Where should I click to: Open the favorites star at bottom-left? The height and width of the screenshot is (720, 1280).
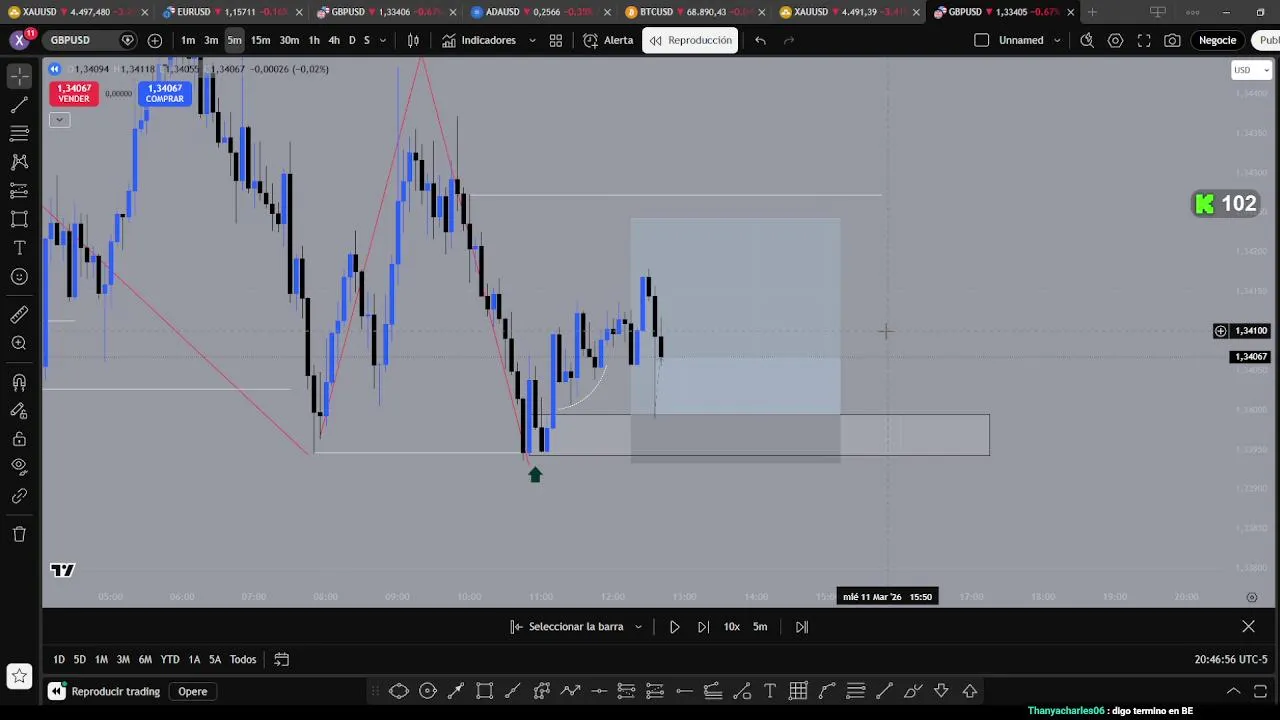pyautogui.click(x=19, y=677)
